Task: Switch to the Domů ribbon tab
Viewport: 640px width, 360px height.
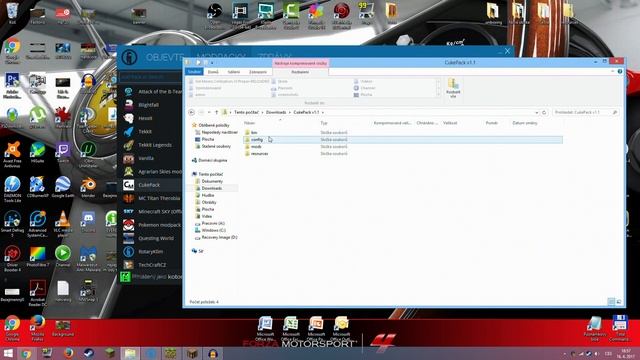Action: click(x=213, y=72)
